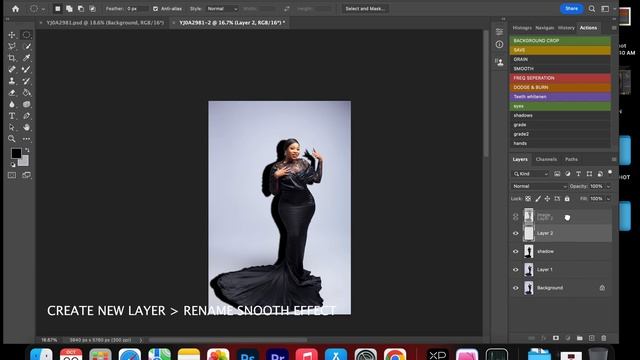The image size is (640, 360).
Task: Switch to the YJ0A2981.psd document tab
Action: 105,23
